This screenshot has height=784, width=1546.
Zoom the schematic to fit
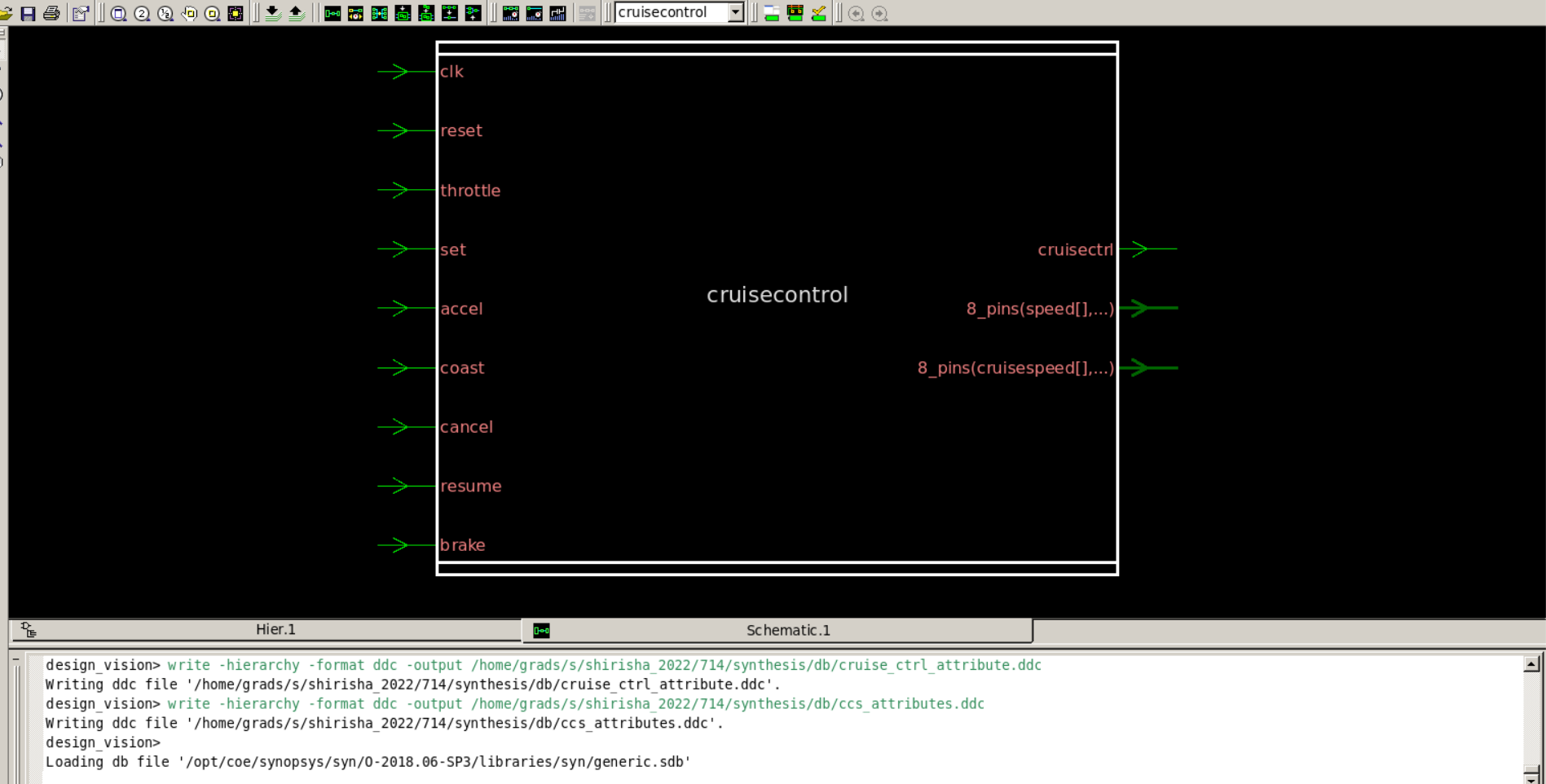pyautogui.click(x=117, y=12)
